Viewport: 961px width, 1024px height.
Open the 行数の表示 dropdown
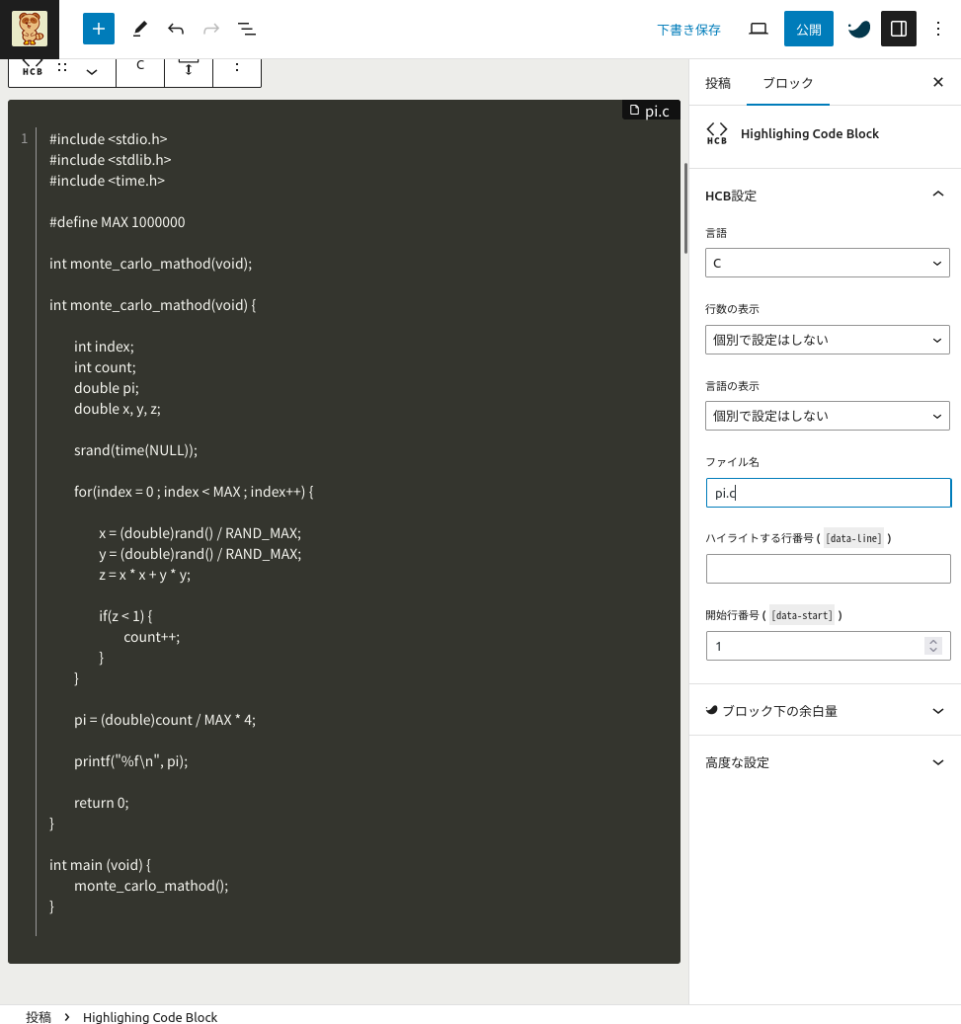point(827,340)
